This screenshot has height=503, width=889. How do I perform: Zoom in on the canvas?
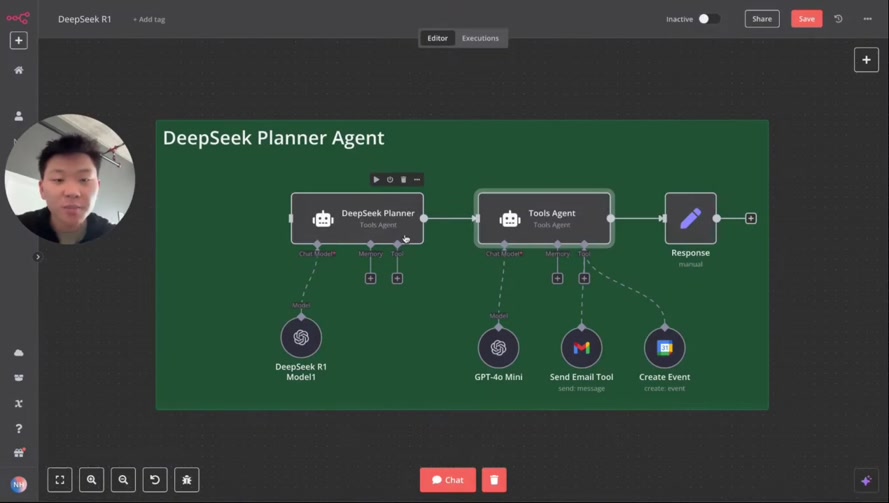click(x=91, y=480)
